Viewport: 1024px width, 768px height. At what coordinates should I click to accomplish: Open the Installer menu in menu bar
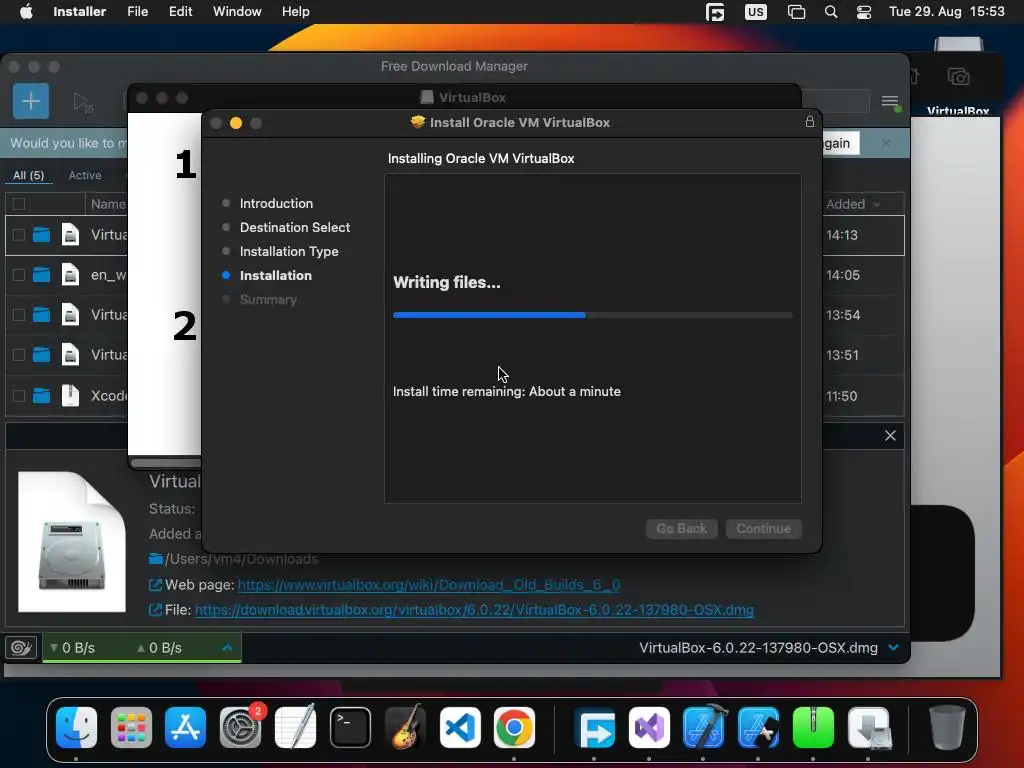point(79,12)
